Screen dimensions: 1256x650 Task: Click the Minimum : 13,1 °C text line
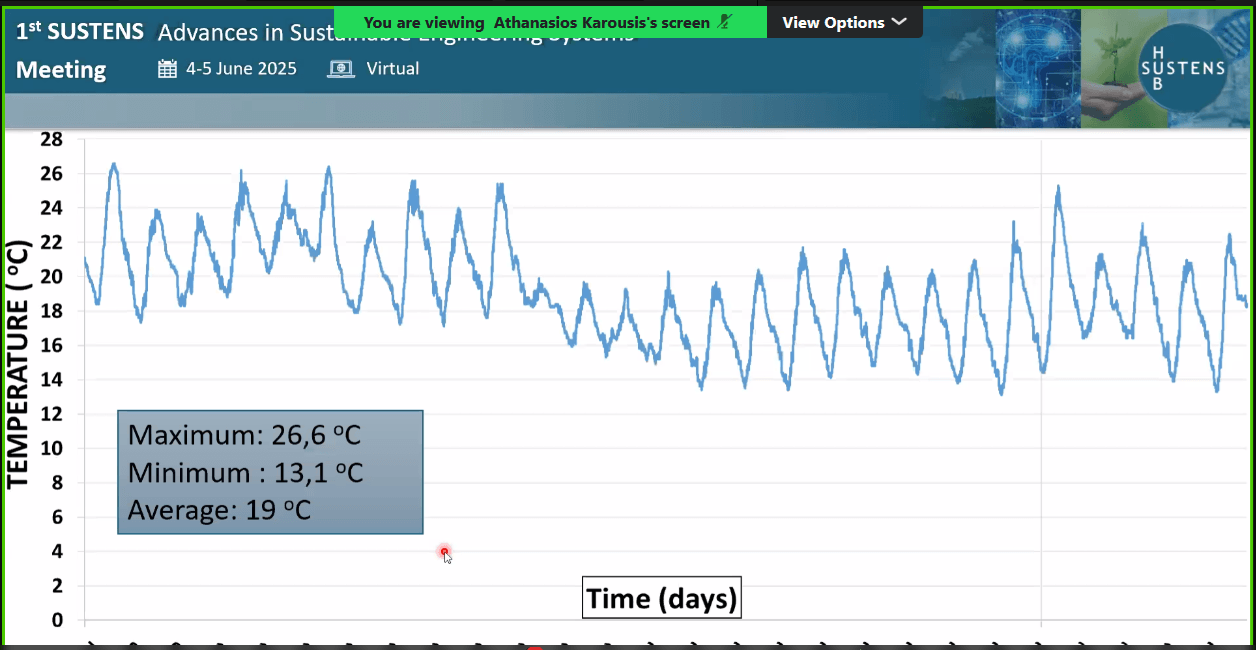click(x=245, y=473)
